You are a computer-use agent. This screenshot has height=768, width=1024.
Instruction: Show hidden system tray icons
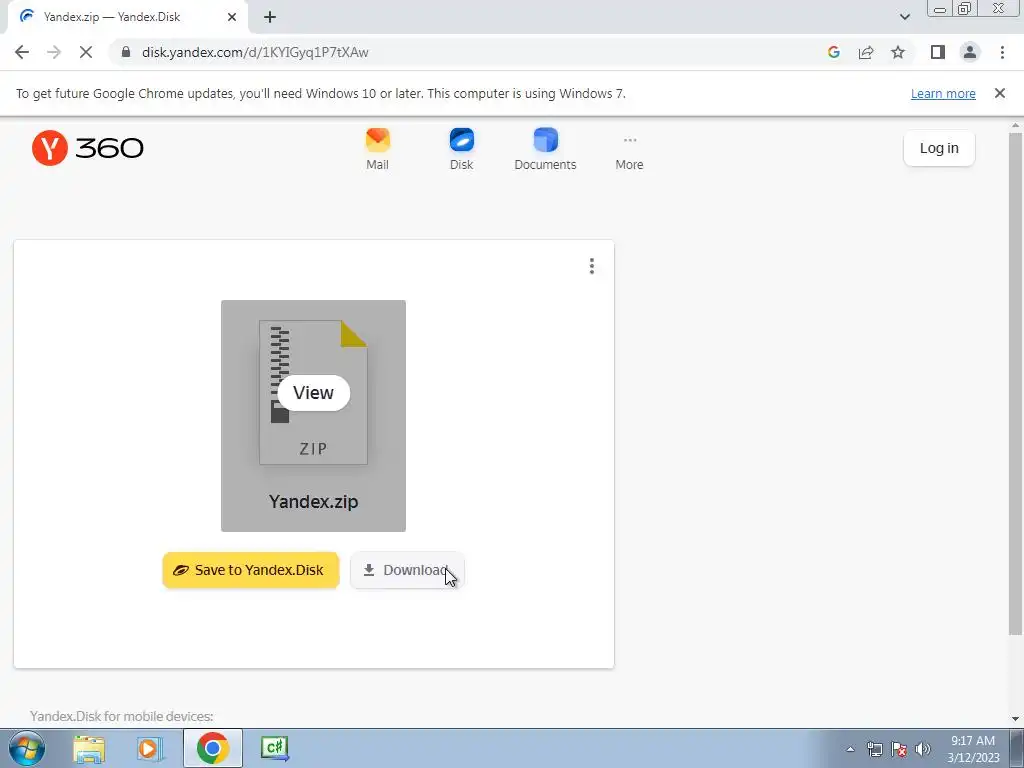click(x=850, y=749)
